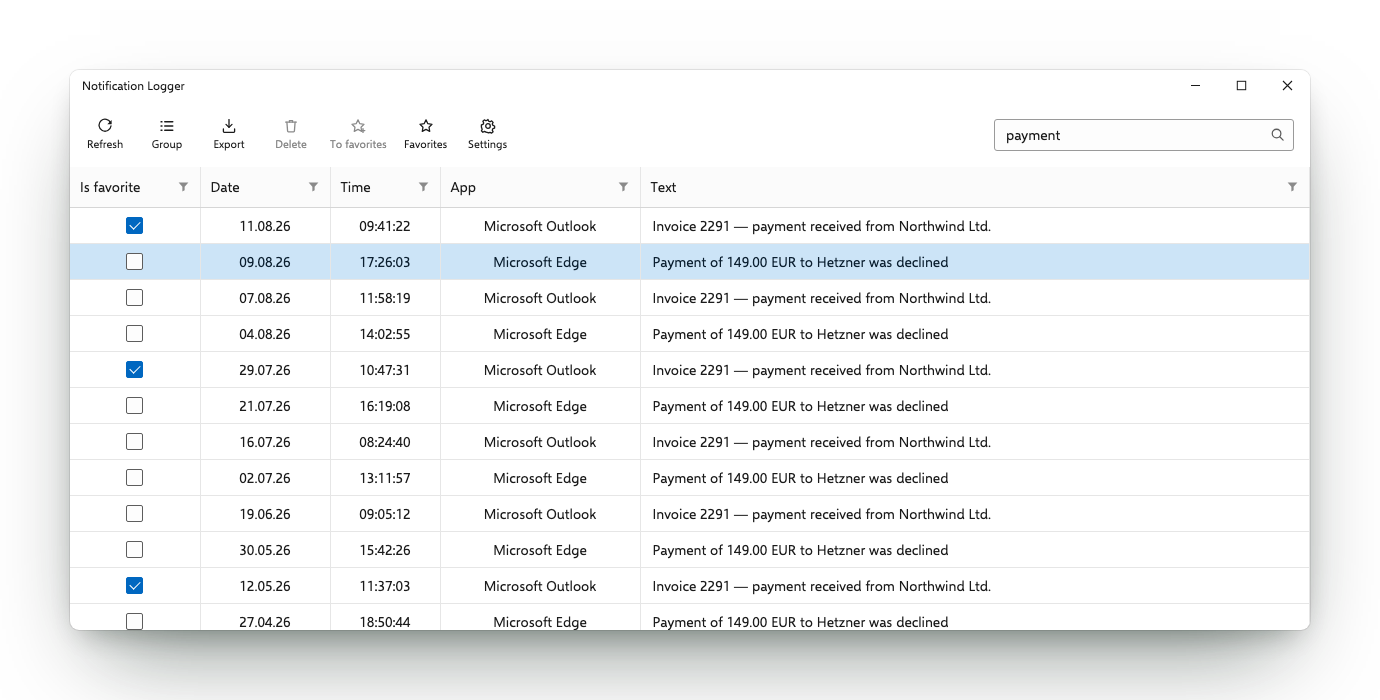
Task: Click the Refresh toolbar icon
Action: point(105,126)
